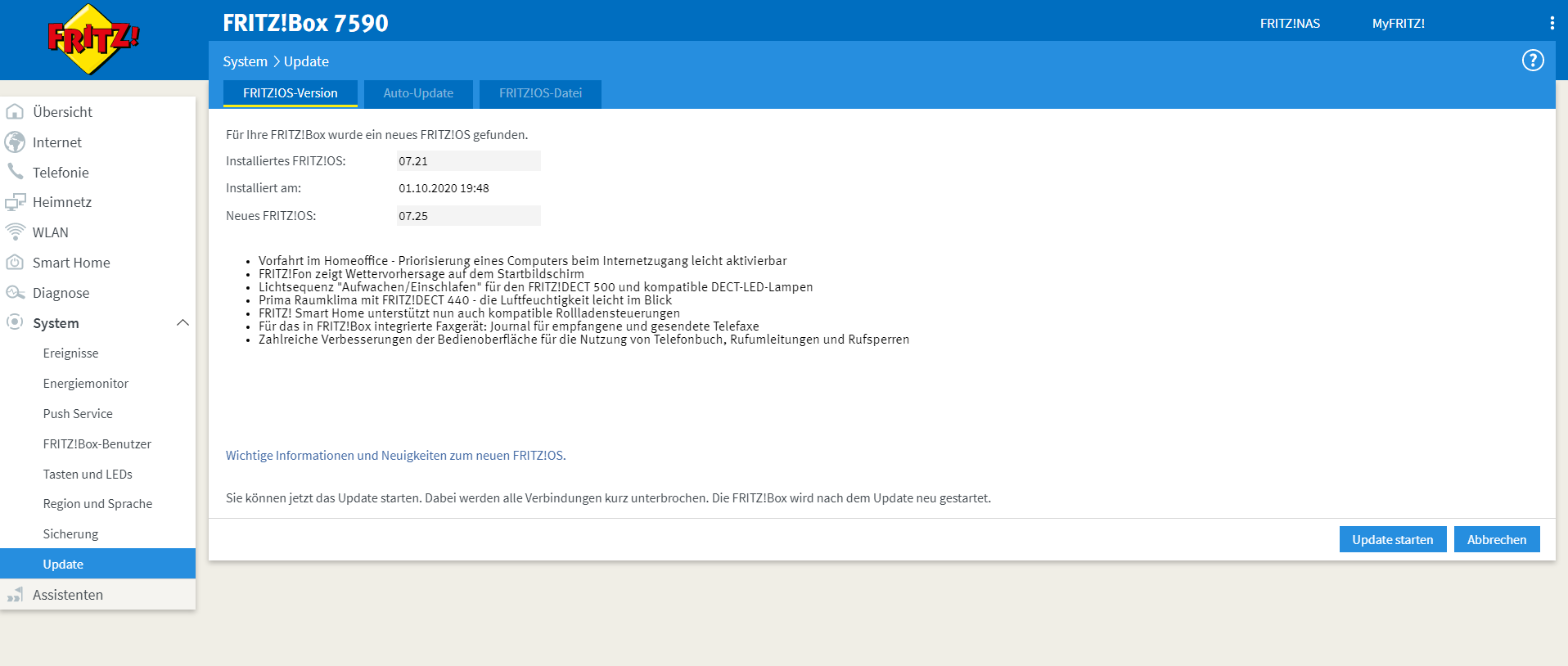Screen dimensions: 1568x666
Task: Open the MyFRITZ! link
Action: [1398, 24]
